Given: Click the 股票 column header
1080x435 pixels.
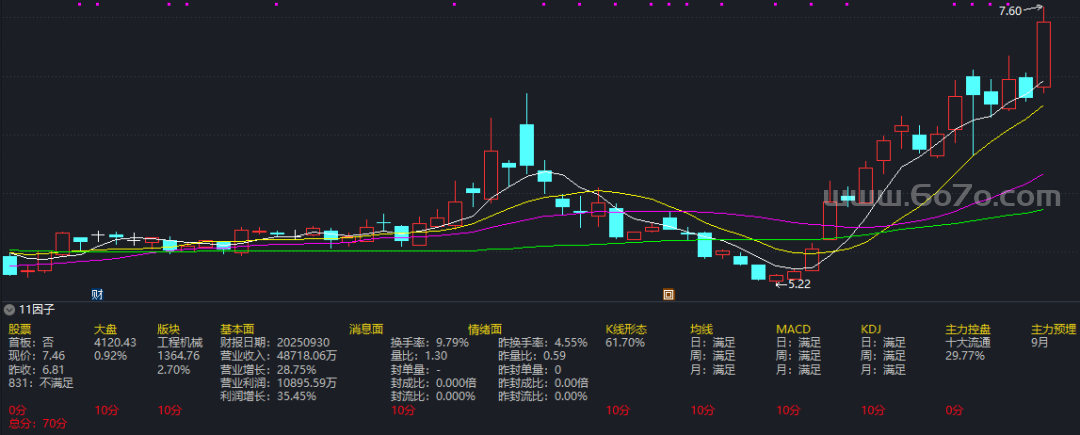Looking at the screenshot, I should pos(20,328).
